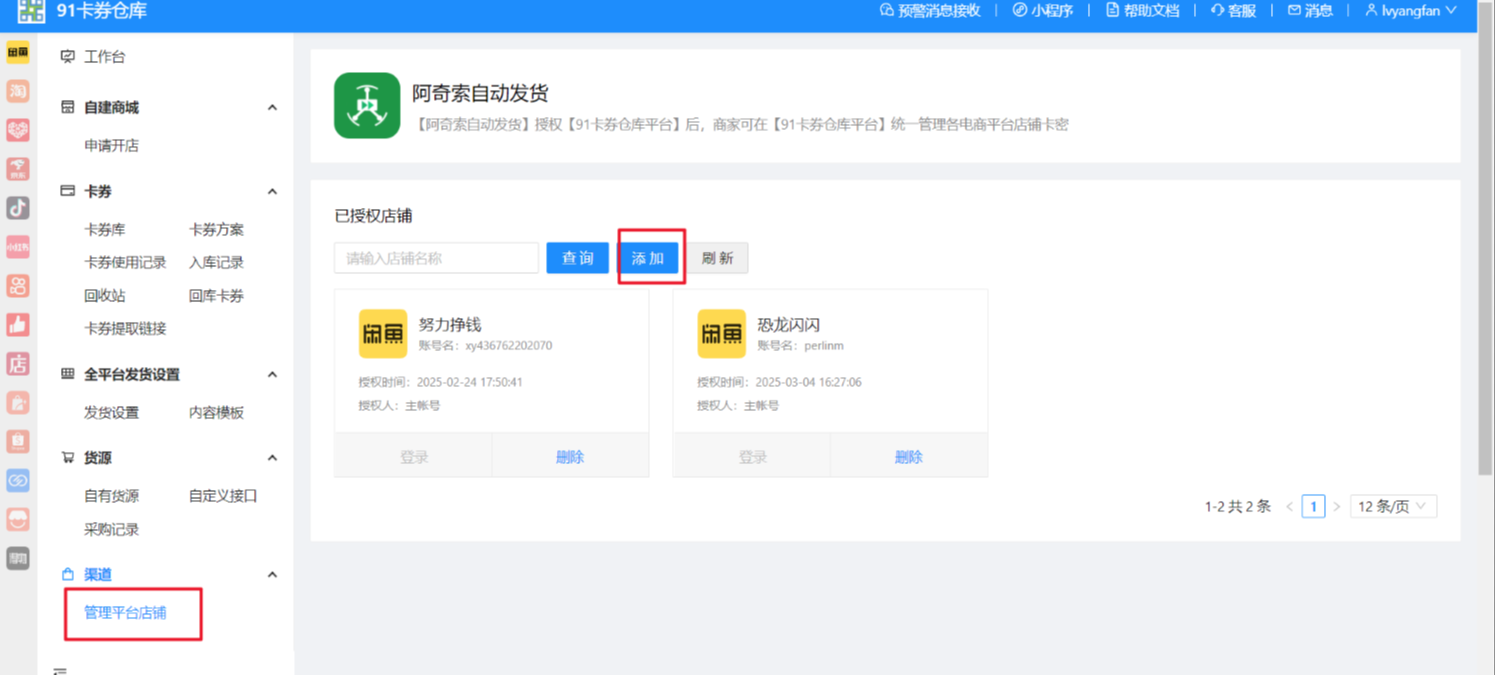Open the Xianyu (闲鱼) platform icon in sidebar

pos(18,52)
